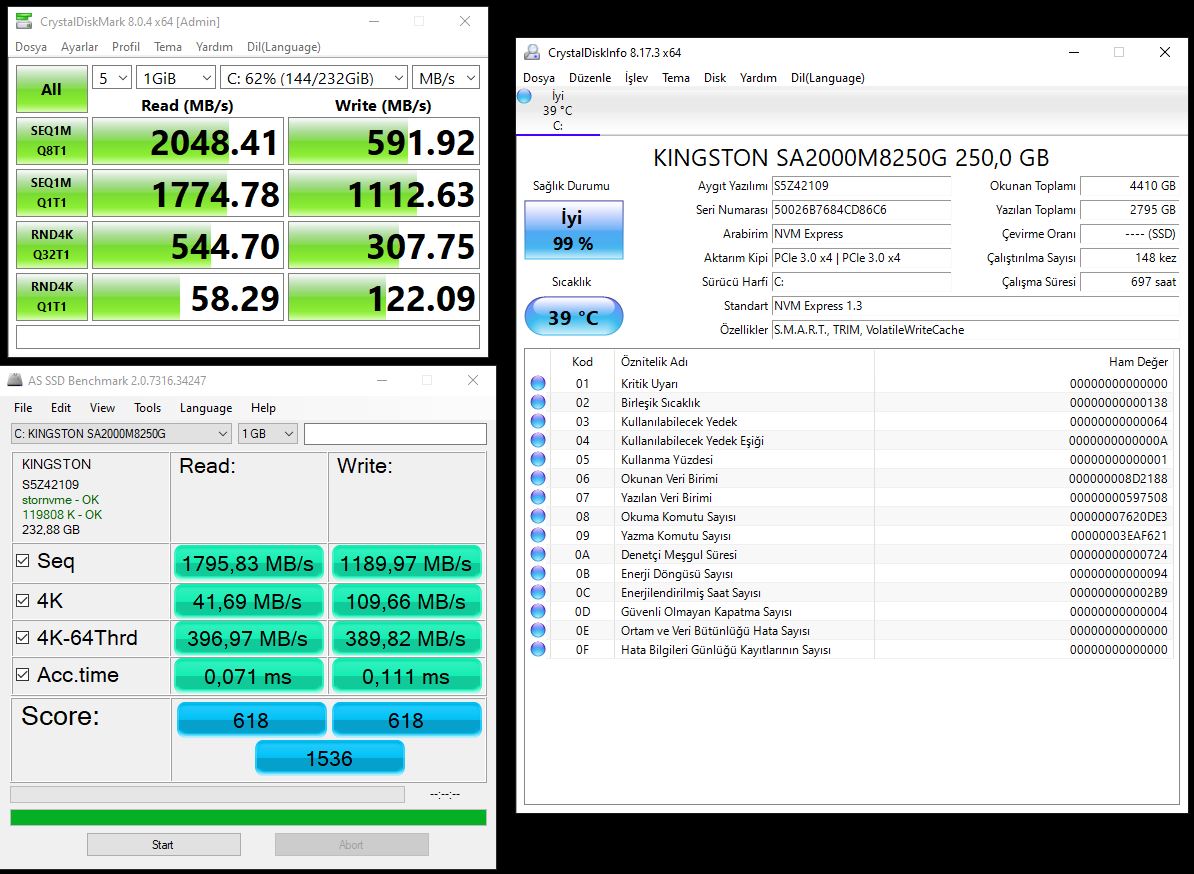The width and height of the screenshot is (1194, 874).
Task: Click the status orb for Enerji Döngüsü Sayısı
Action: [538, 574]
